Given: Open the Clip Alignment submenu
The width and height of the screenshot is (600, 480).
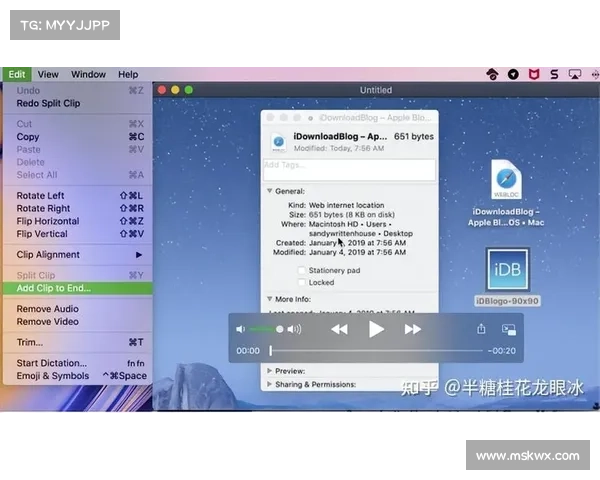Looking at the screenshot, I should tap(78, 255).
